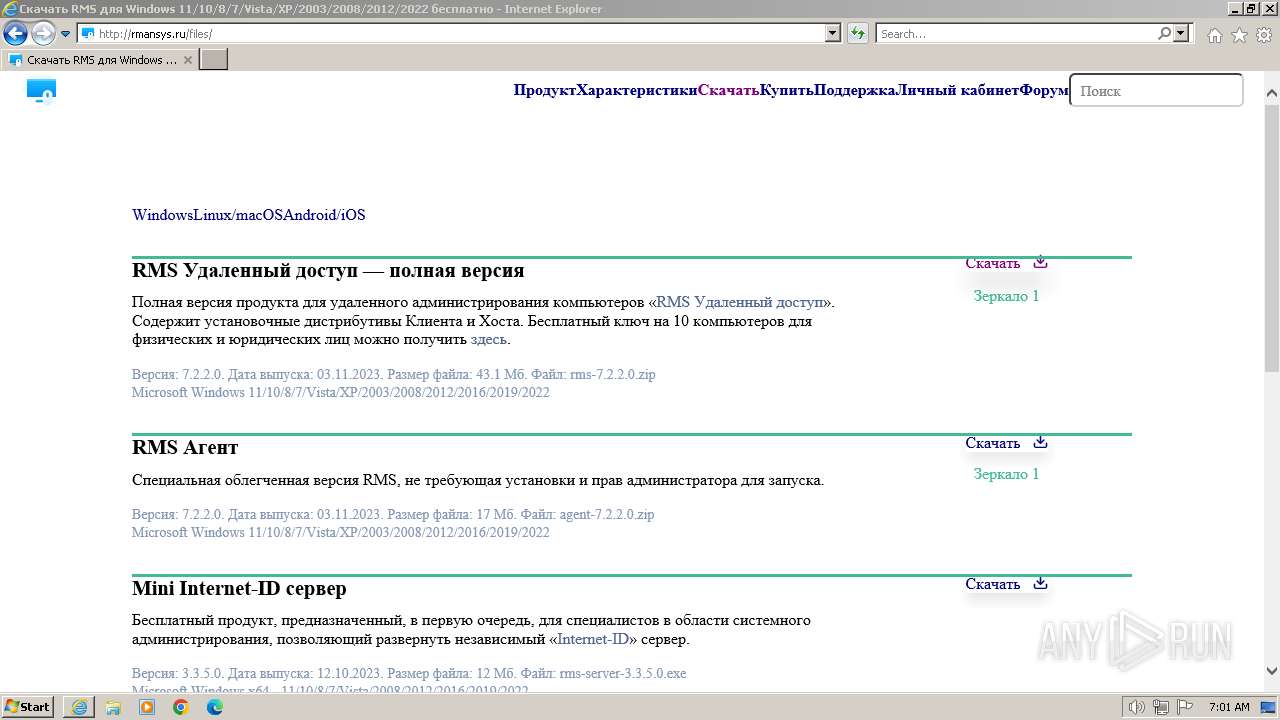Open the media player taskbar icon

point(147,707)
